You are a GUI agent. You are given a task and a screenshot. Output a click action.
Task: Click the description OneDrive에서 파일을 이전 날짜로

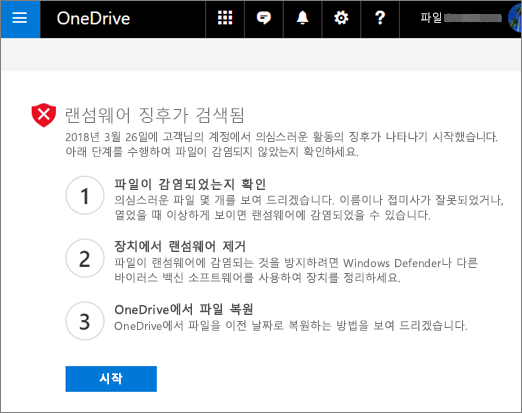[x=291, y=326]
